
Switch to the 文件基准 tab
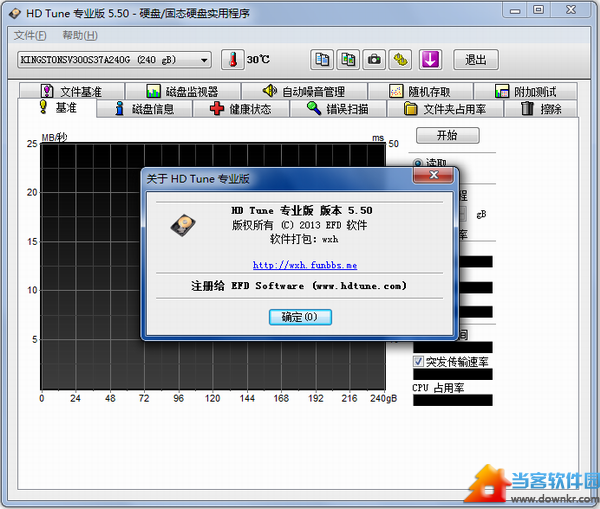click(72, 91)
